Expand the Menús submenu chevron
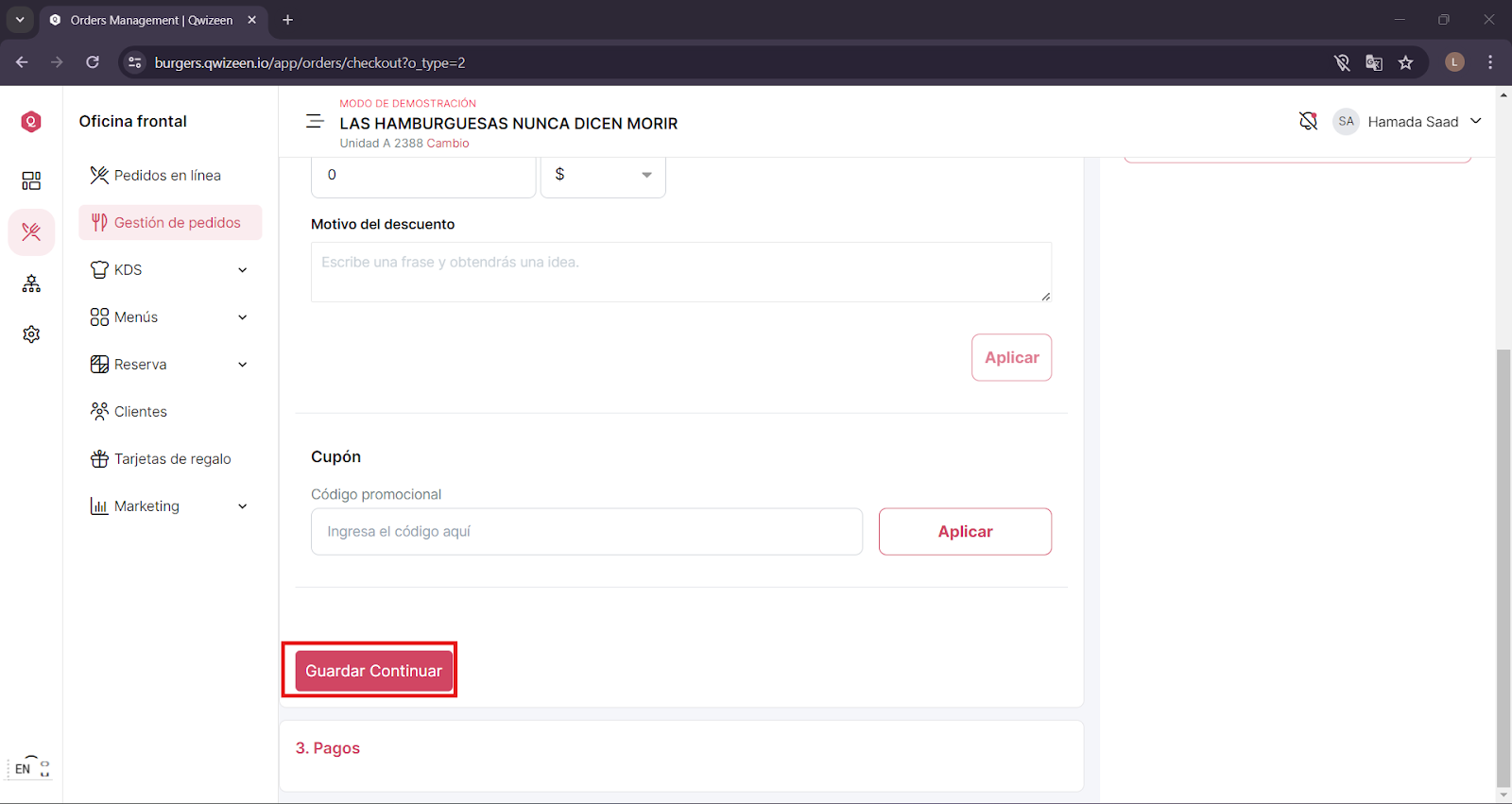1512x804 pixels. pos(243,317)
